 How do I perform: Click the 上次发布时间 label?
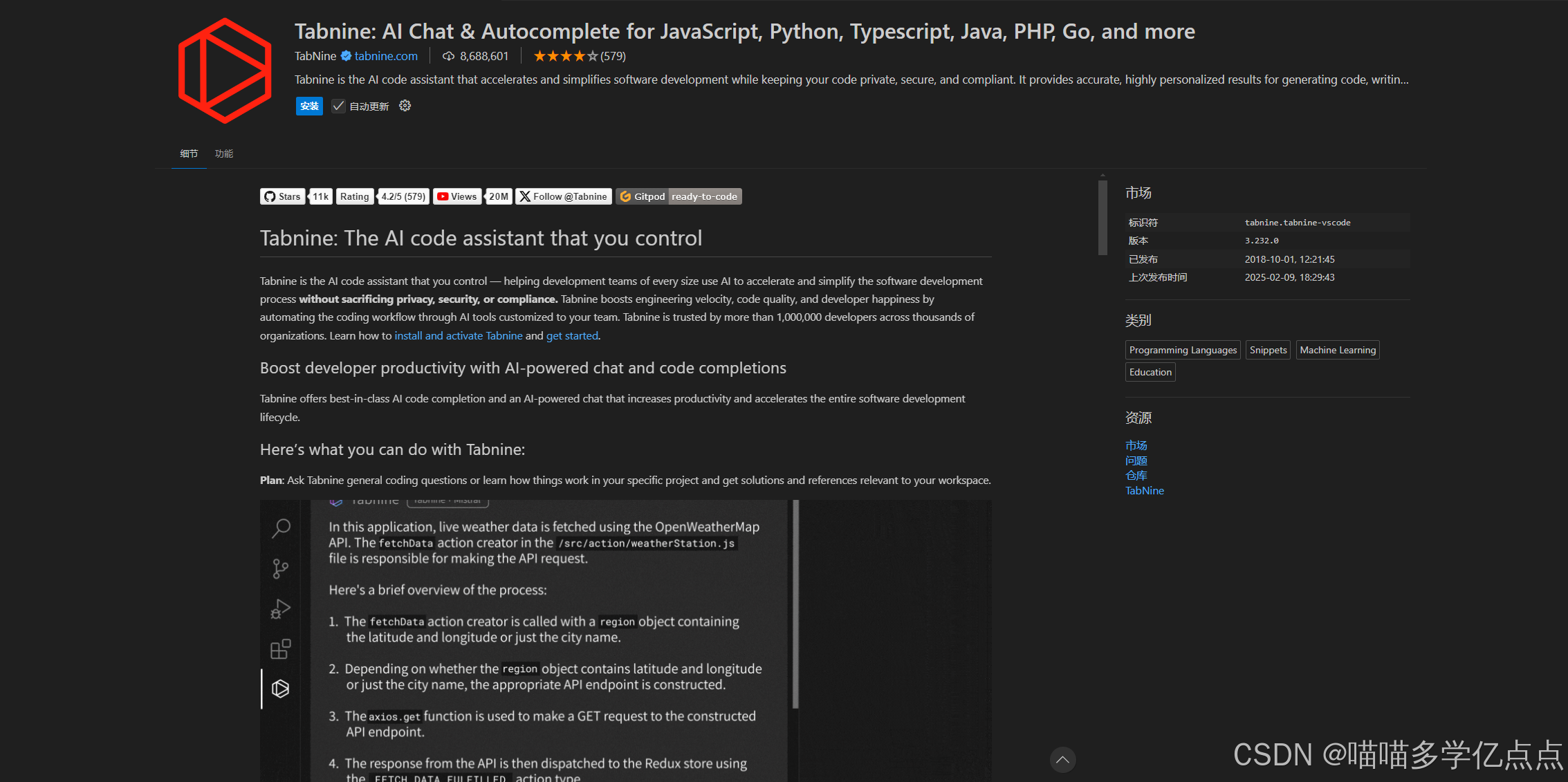coord(1158,277)
